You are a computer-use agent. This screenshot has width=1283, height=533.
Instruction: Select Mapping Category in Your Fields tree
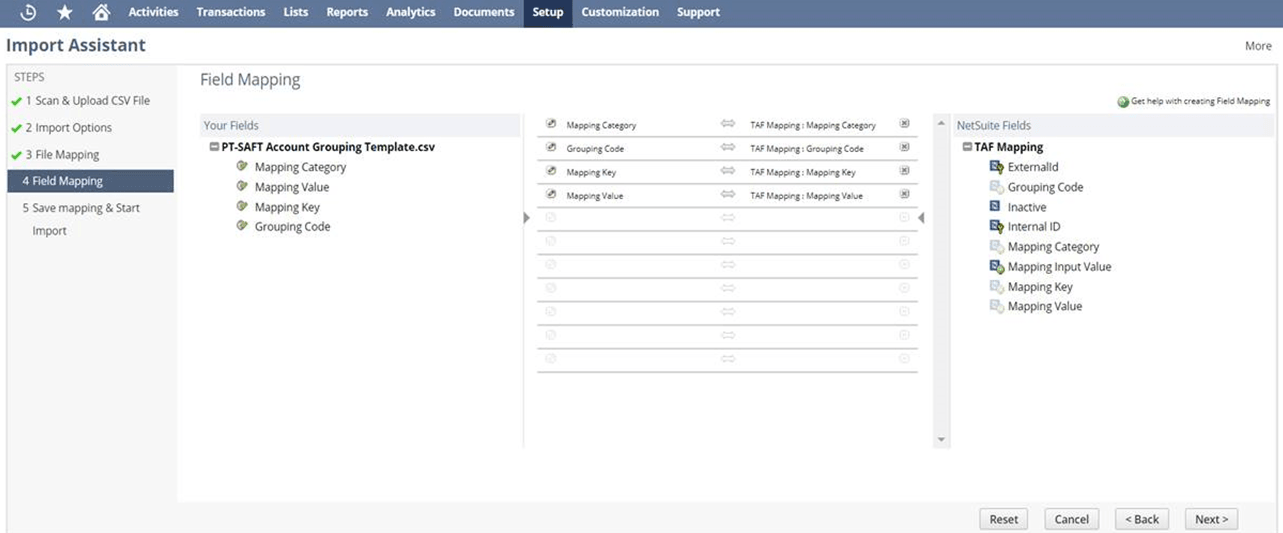click(300, 167)
